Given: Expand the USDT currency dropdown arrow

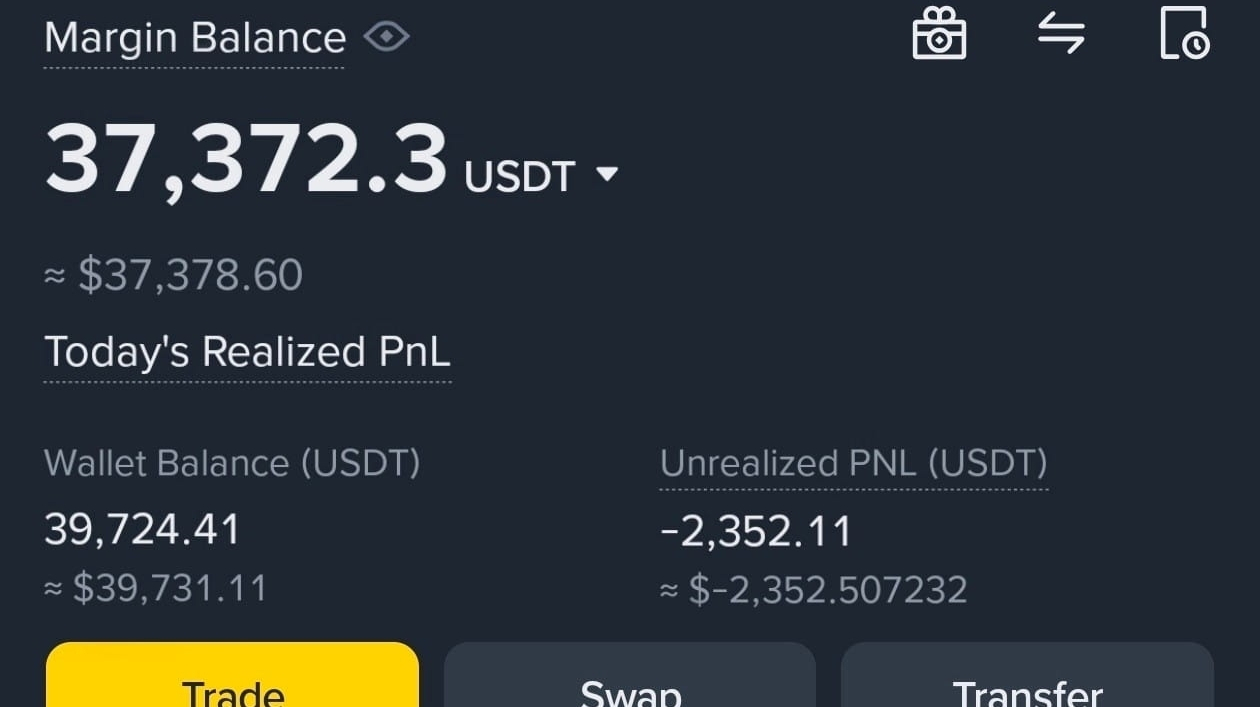Looking at the screenshot, I should click(x=607, y=175).
